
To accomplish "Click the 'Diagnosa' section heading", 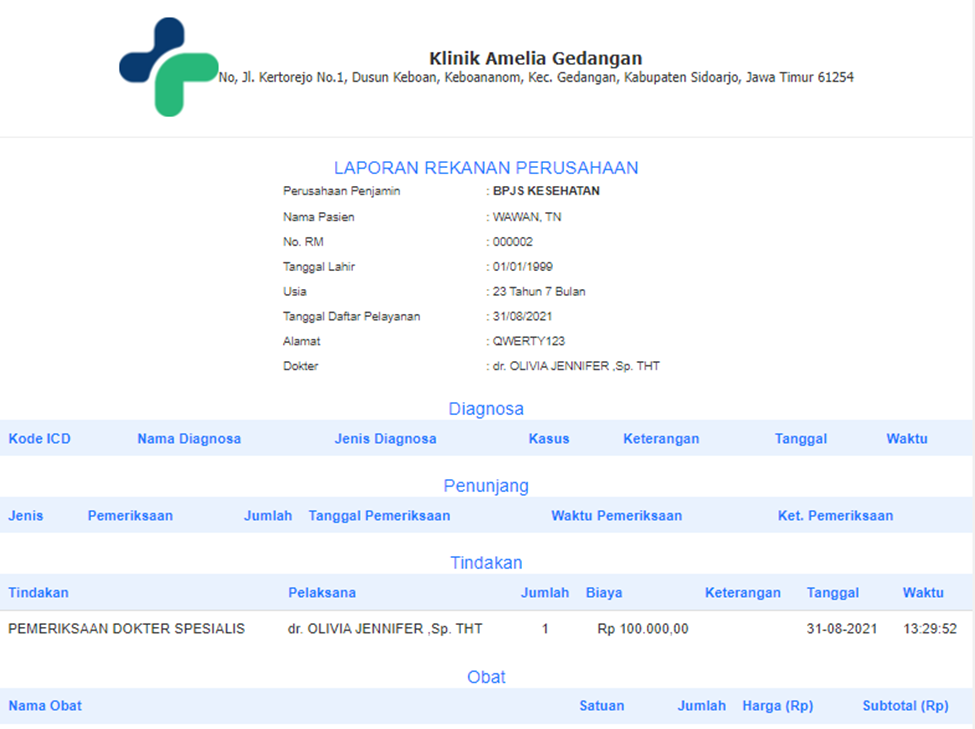I will click(x=486, y=409).
